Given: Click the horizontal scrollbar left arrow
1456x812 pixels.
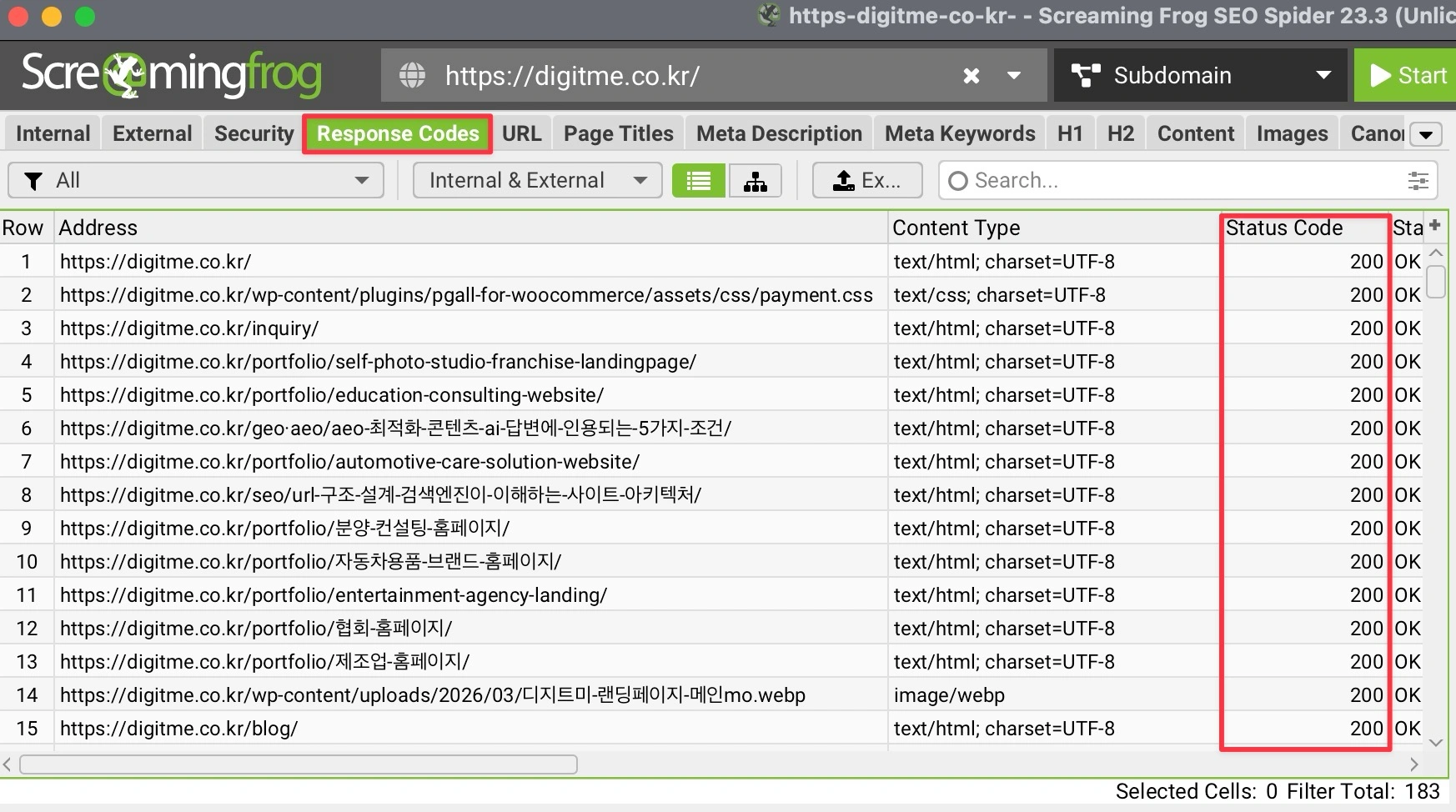Looking at the screenshot, I should pyautogui.click(x=8, y=764).
